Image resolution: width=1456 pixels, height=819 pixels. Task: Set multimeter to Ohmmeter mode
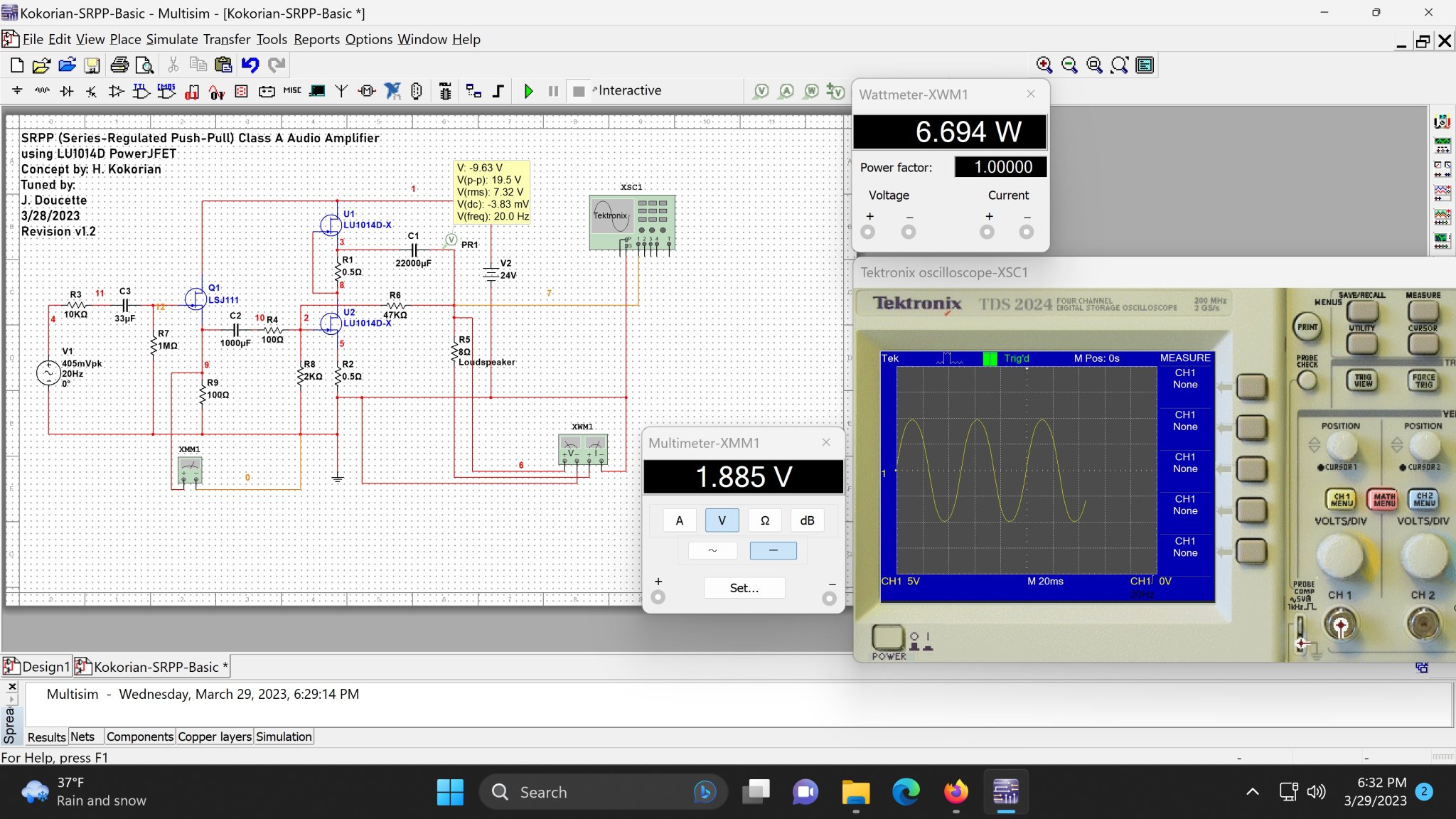765,520
